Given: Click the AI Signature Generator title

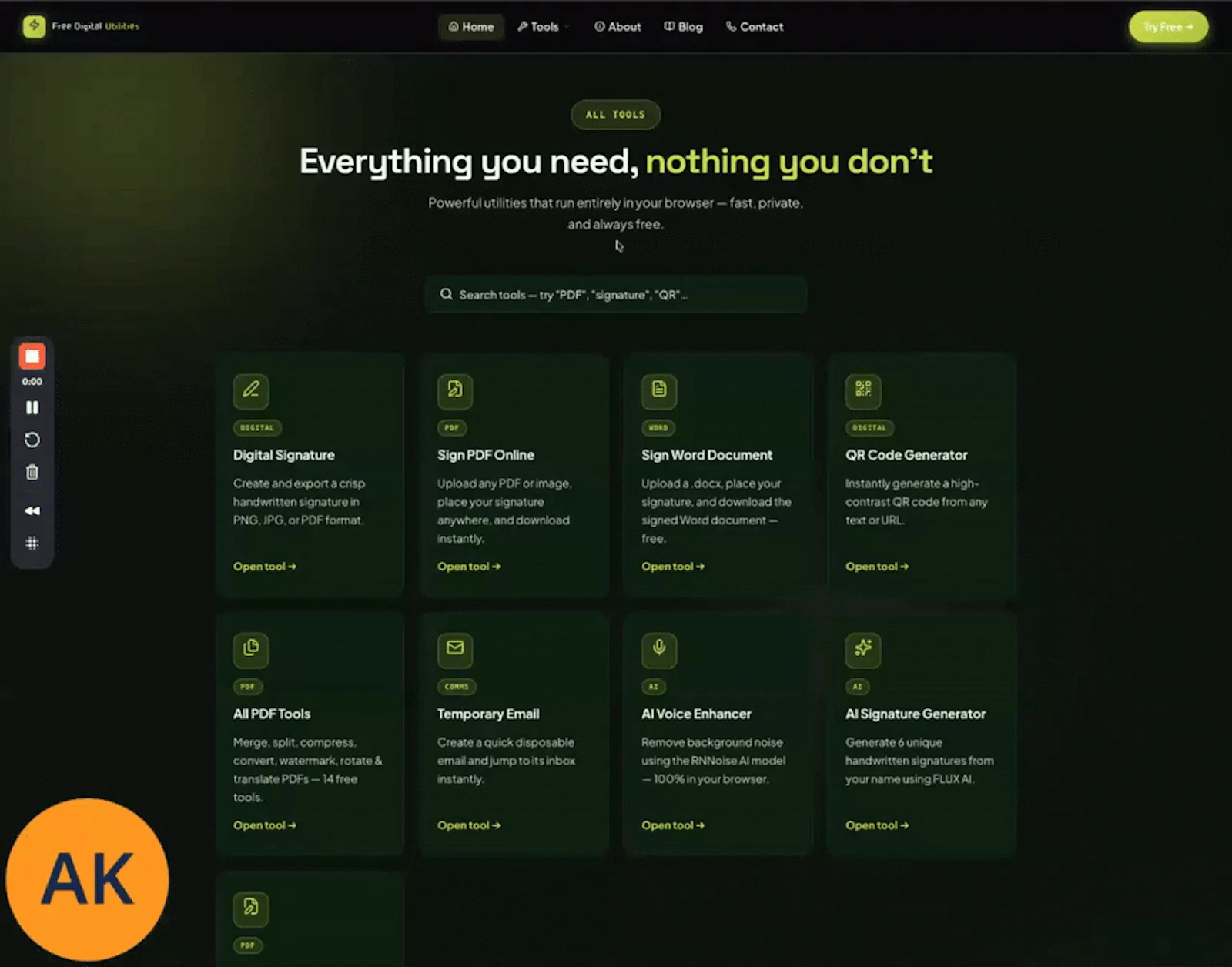Looking at the screenshot, I should pyautogui.click(x=916, y=714).
